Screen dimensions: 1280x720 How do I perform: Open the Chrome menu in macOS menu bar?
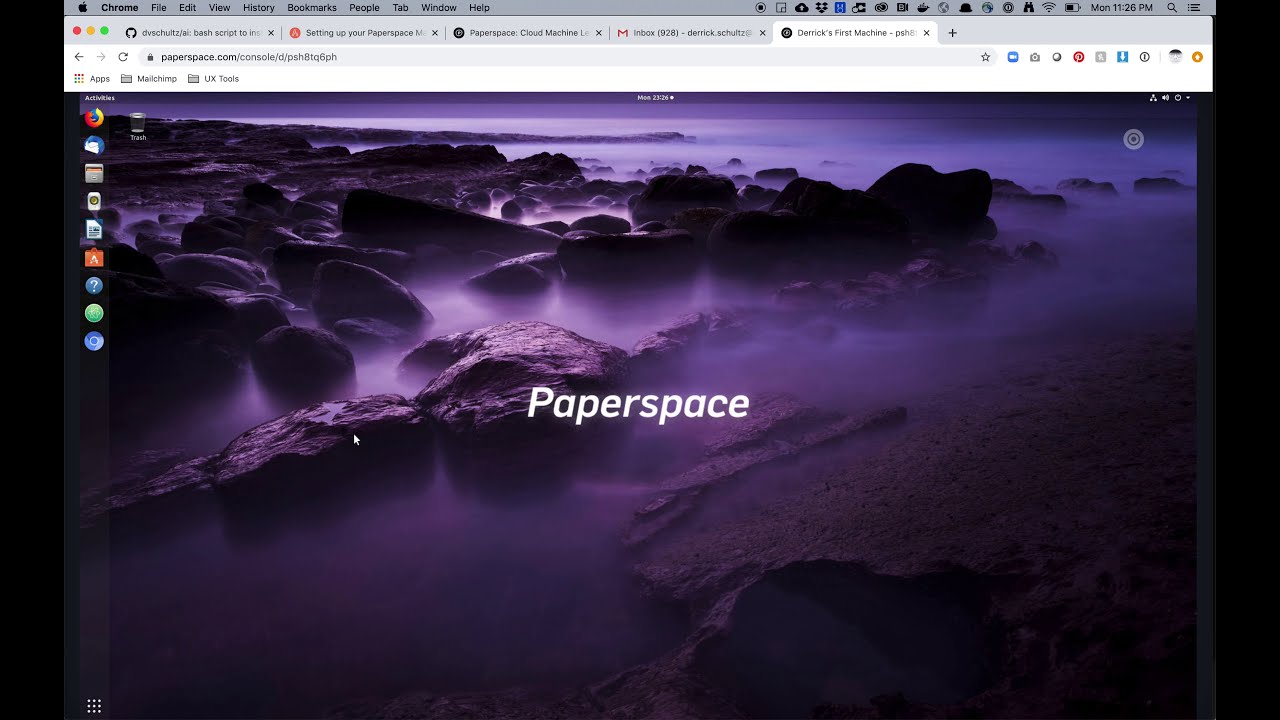pos(119,8)
